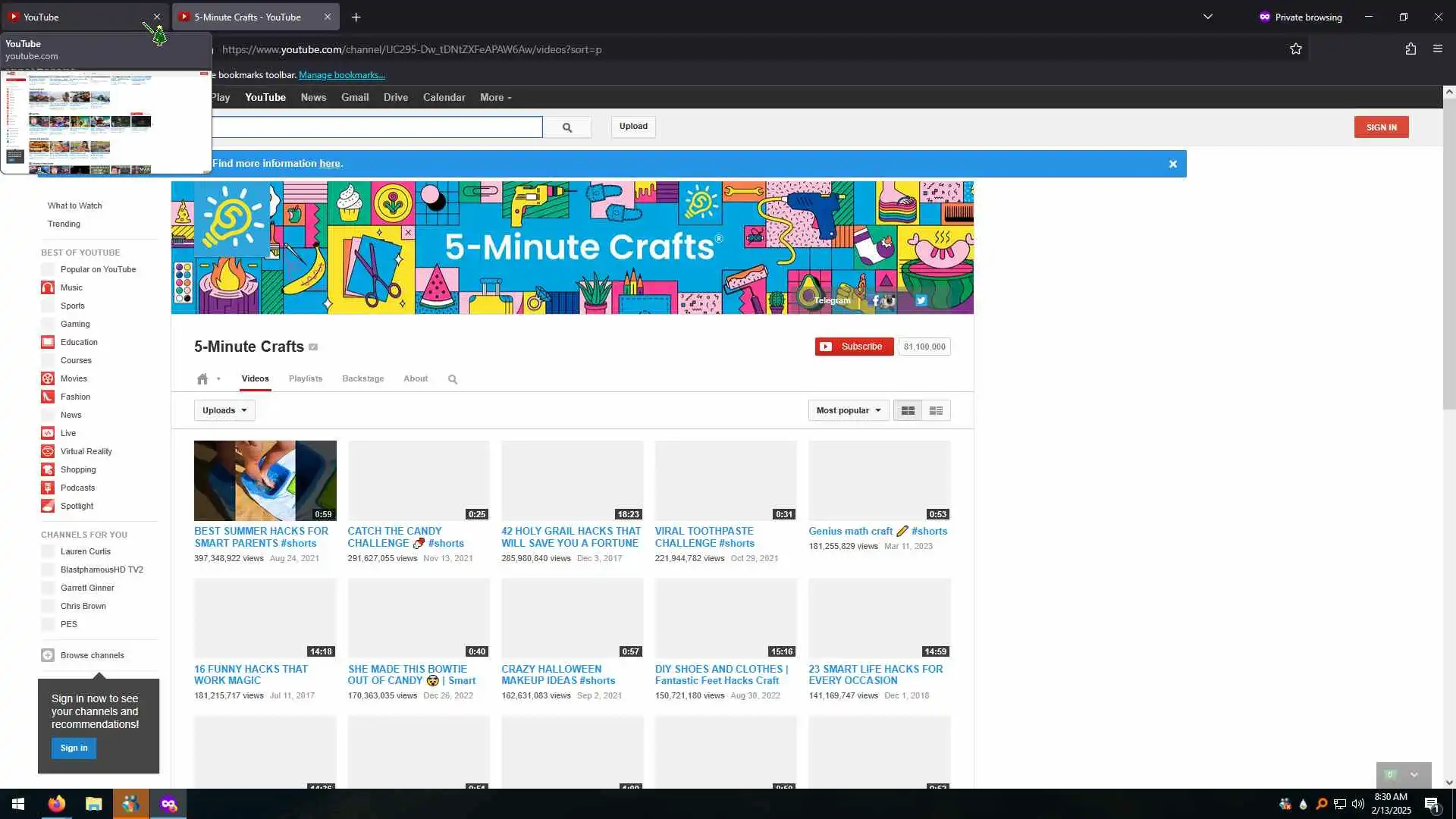Dismiss the blue information banner
Viewport: 1456px width, 819px height.
tap(1172, 165)
